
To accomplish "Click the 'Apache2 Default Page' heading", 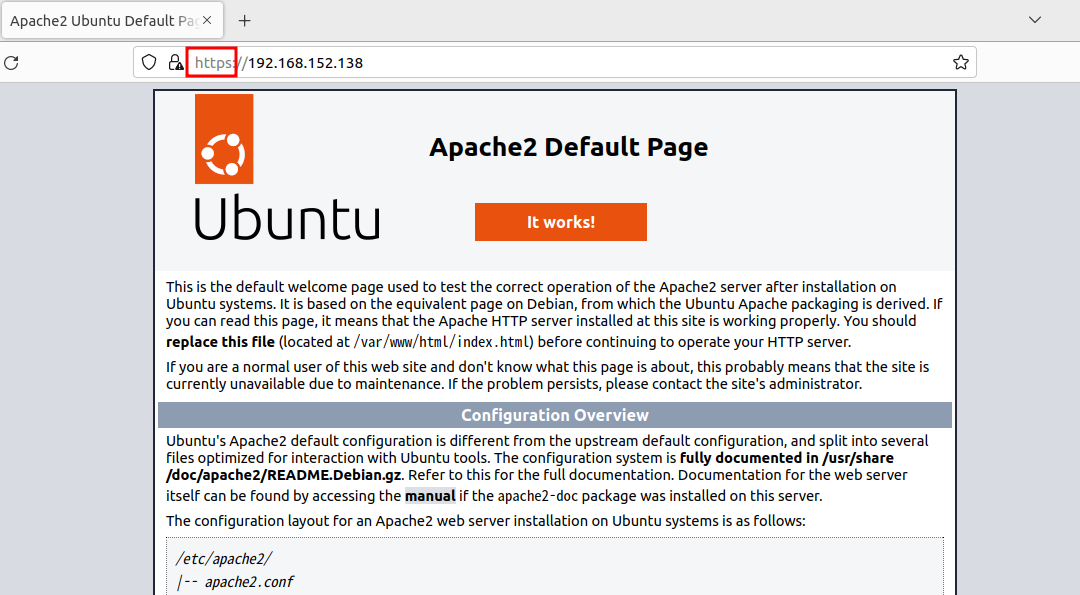I will coord(568,147).
